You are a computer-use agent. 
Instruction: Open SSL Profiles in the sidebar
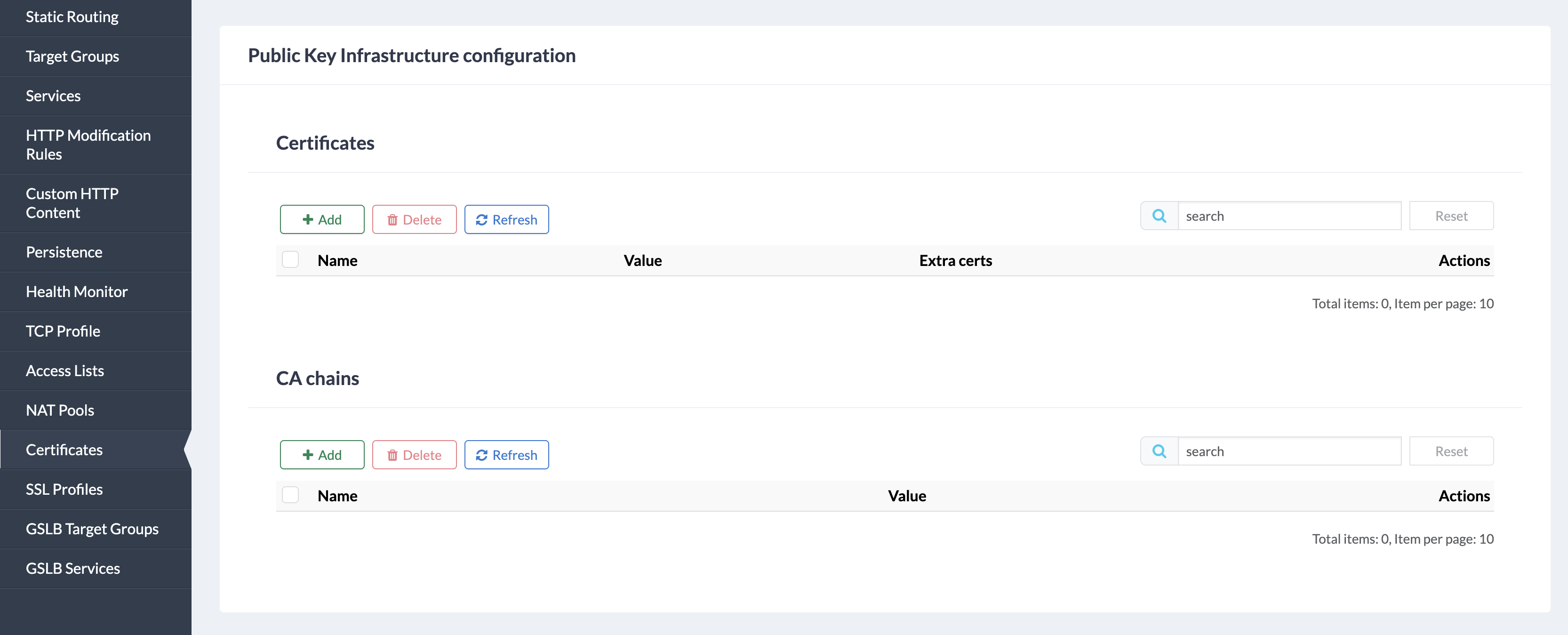click(64, 490)
